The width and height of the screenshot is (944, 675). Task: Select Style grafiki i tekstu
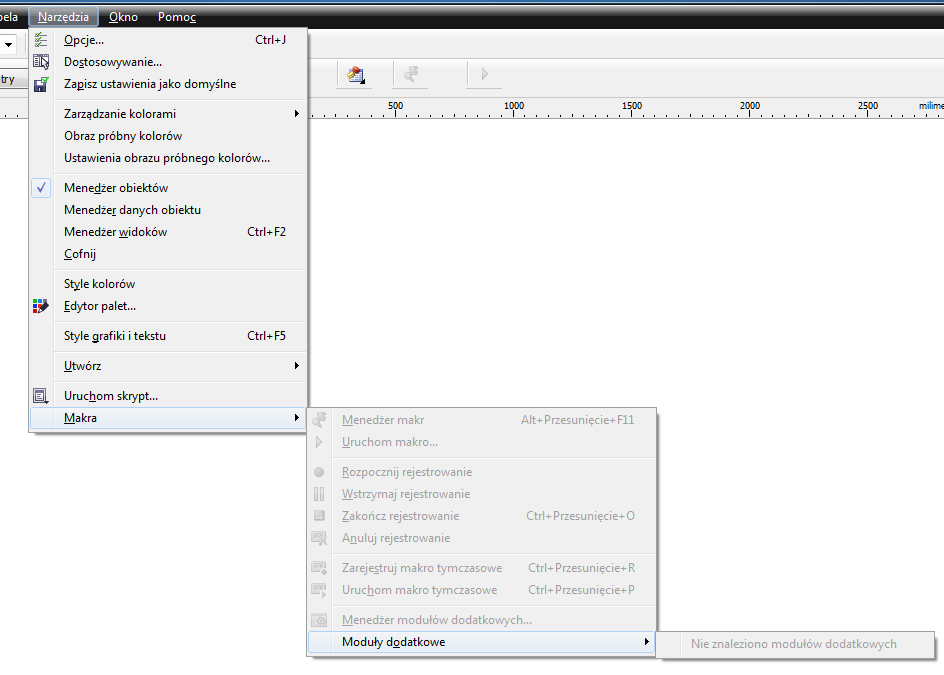coord(115,336)
